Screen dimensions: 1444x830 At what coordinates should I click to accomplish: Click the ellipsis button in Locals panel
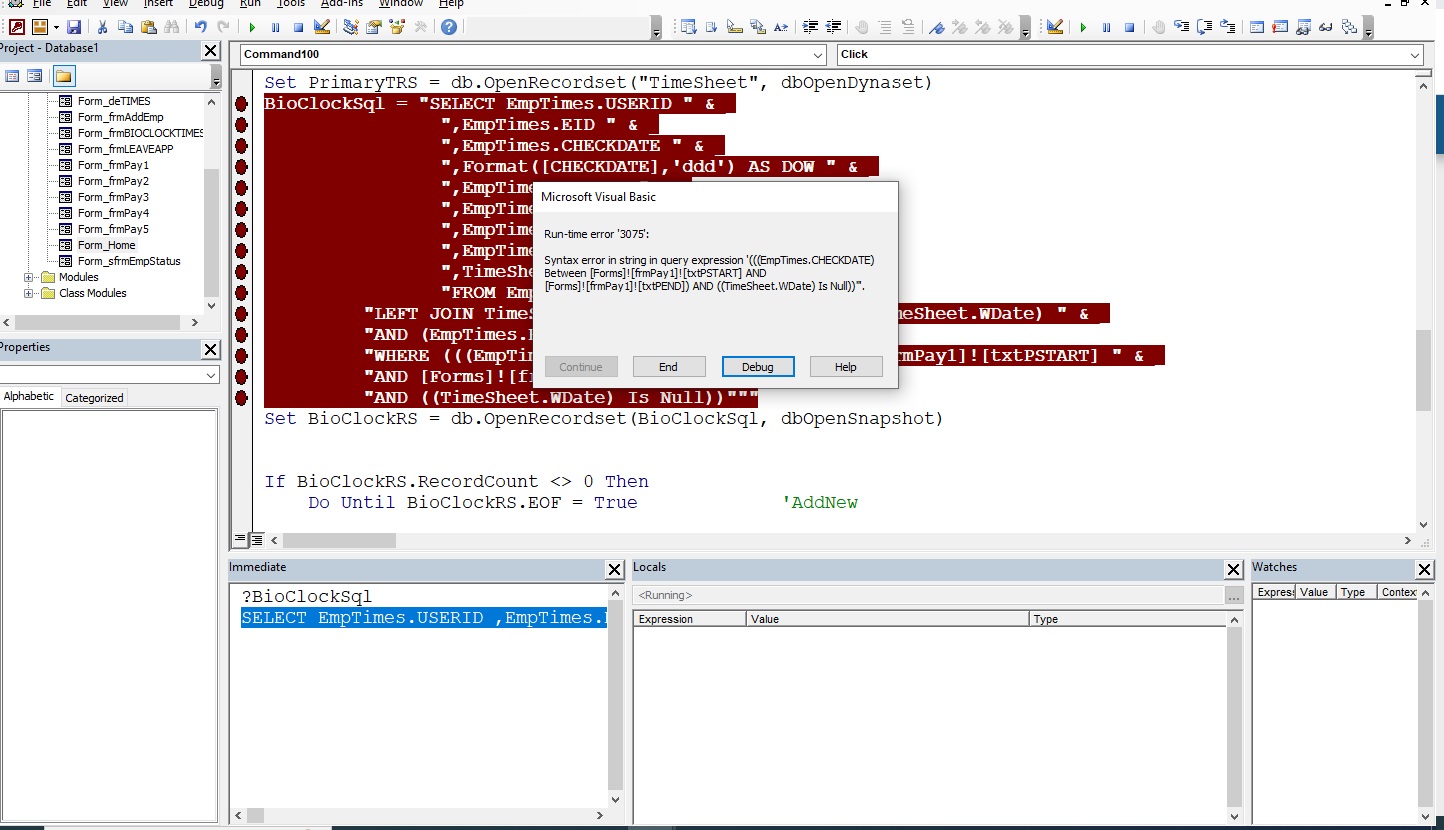[x=1233, y=595]
